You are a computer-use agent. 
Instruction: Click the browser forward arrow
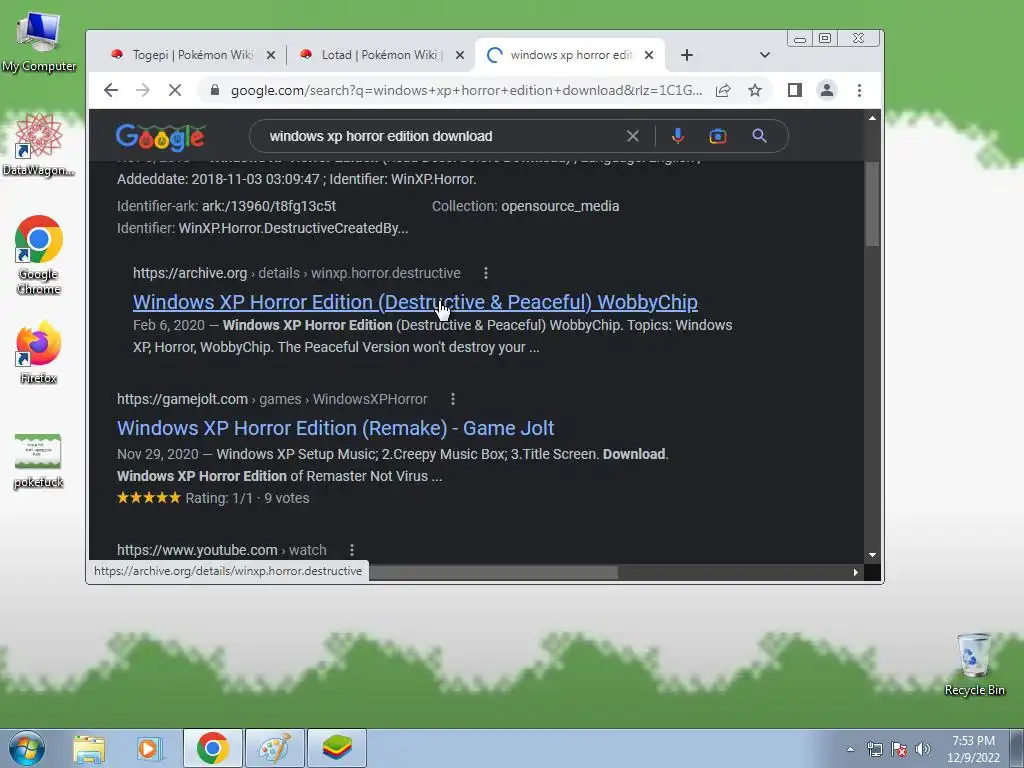(x=142, y=90)
